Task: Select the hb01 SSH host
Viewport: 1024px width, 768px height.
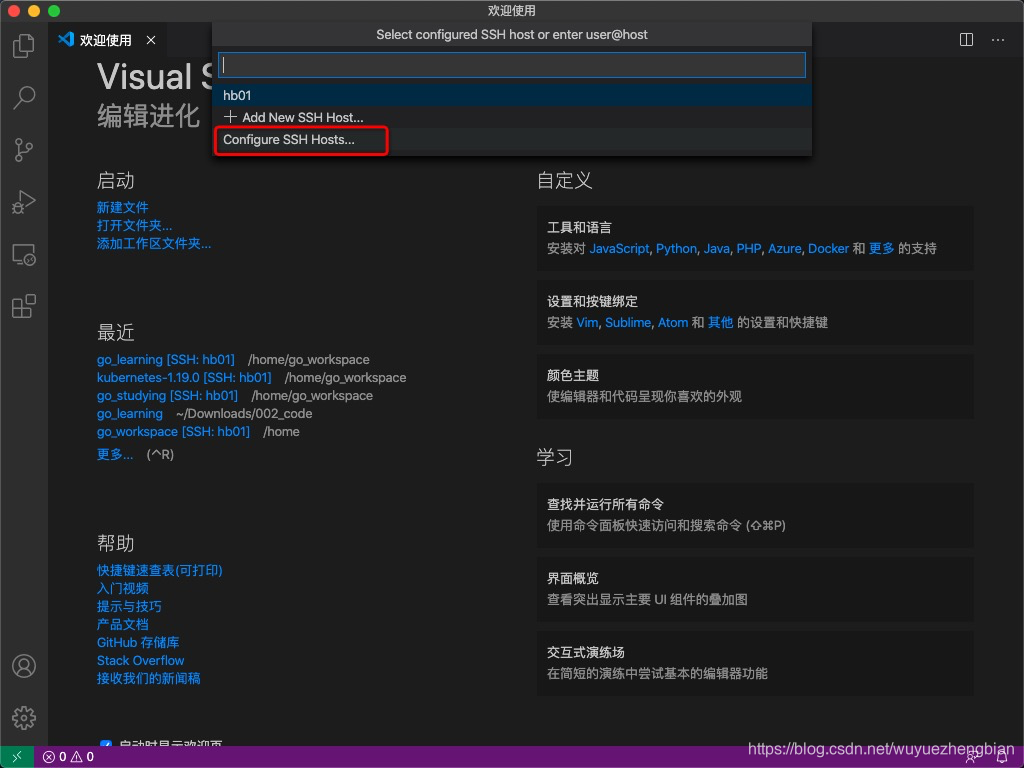Action: pos(511,95)
